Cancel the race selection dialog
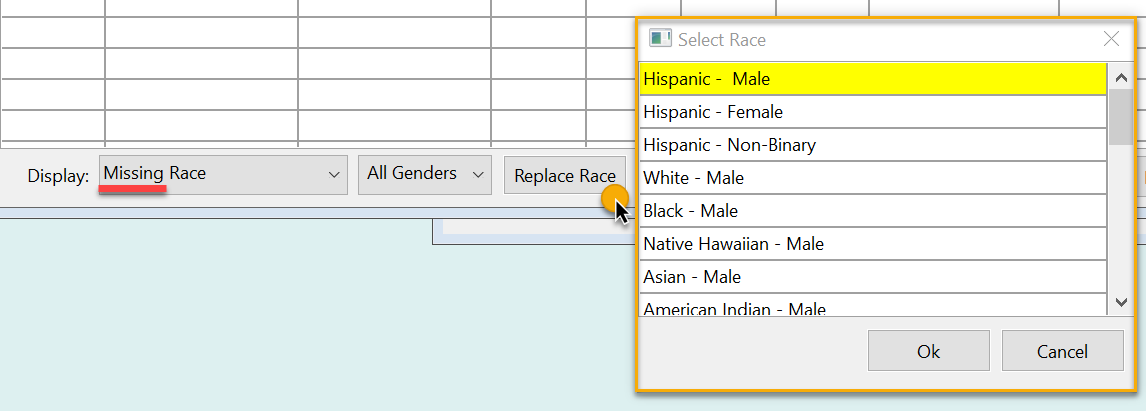The width and height of the screenshot is (1146, 411). point(1062,351)
